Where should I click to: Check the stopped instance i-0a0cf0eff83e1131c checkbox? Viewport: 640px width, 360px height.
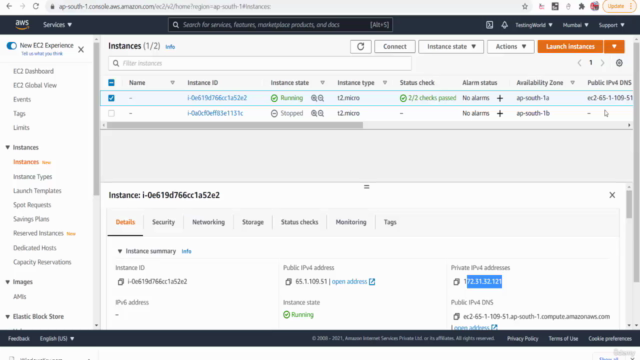coord(111,113)
